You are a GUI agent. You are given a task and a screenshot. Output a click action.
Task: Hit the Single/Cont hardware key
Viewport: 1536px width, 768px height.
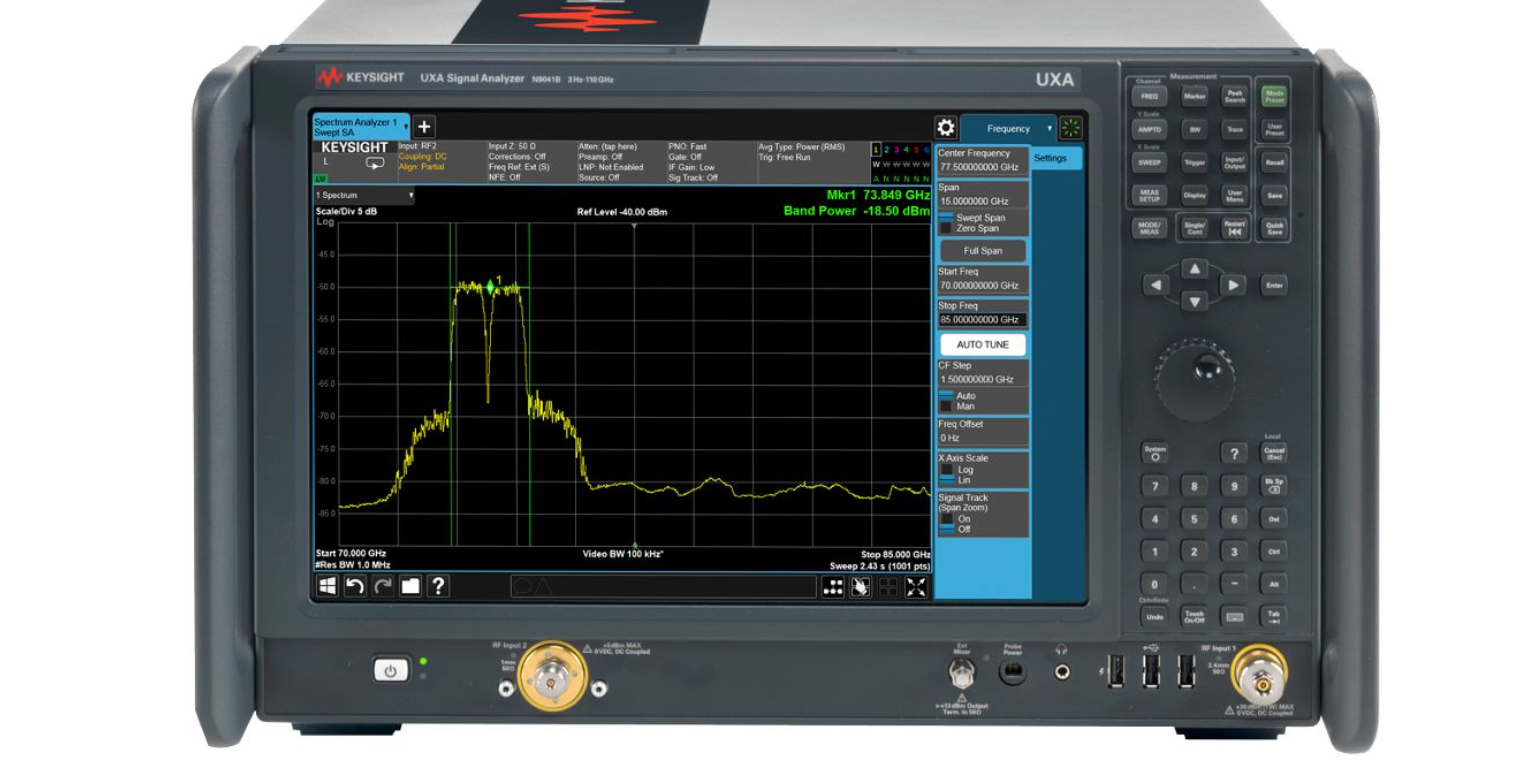tap(1195, 228)
